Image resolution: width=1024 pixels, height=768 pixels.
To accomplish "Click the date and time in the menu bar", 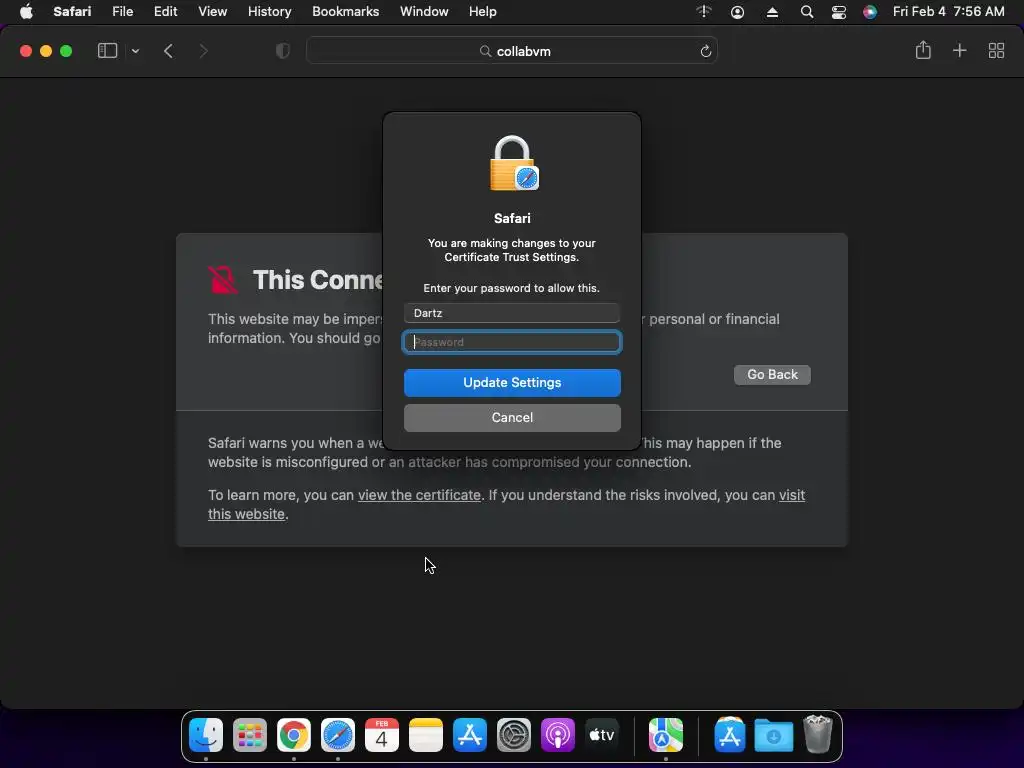I will [x=948, y=12].
